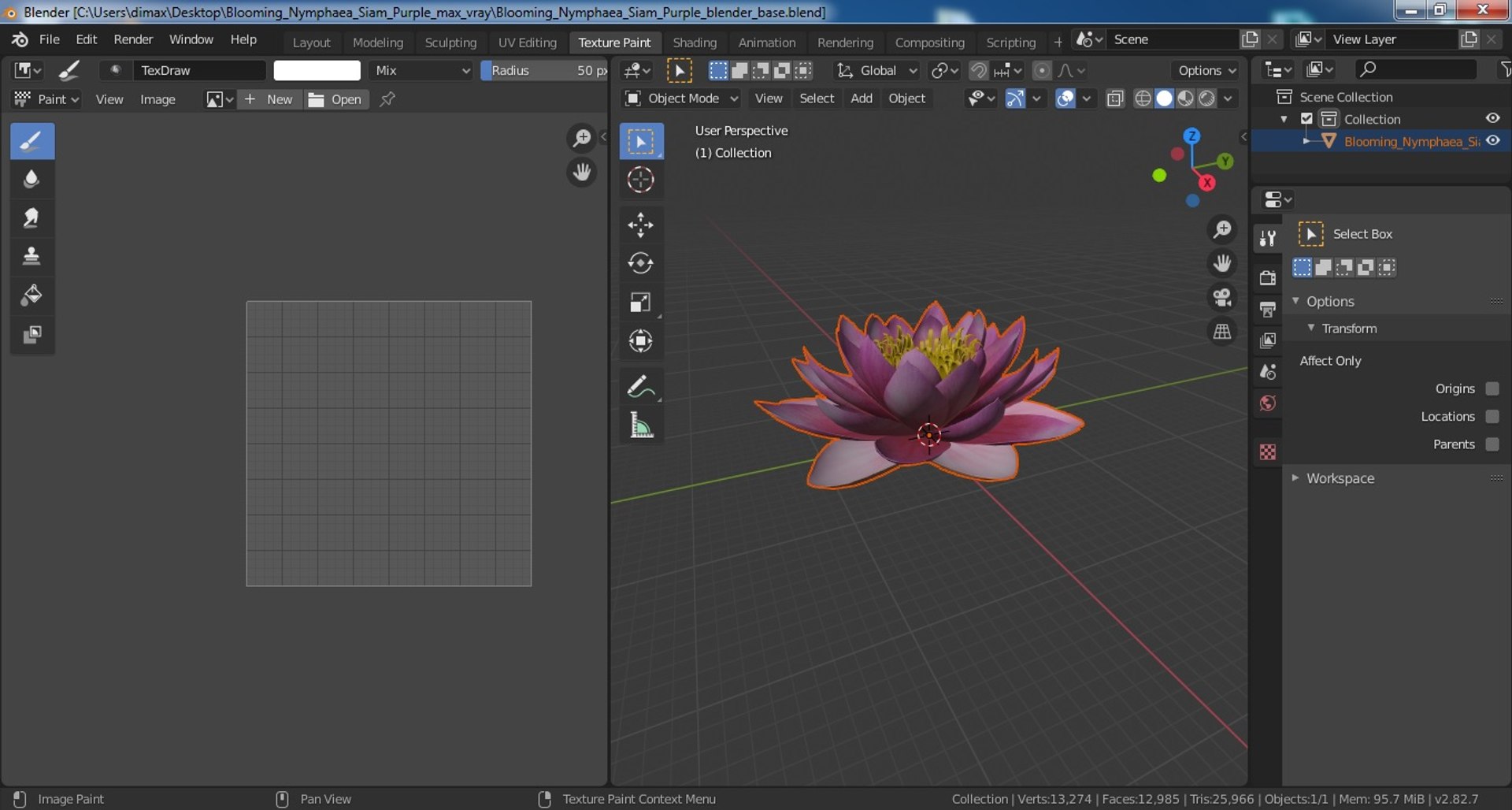Toggle proportional editing in viewport header
The width and height of the screenshot is (1512, 810).
point(1041,71)
